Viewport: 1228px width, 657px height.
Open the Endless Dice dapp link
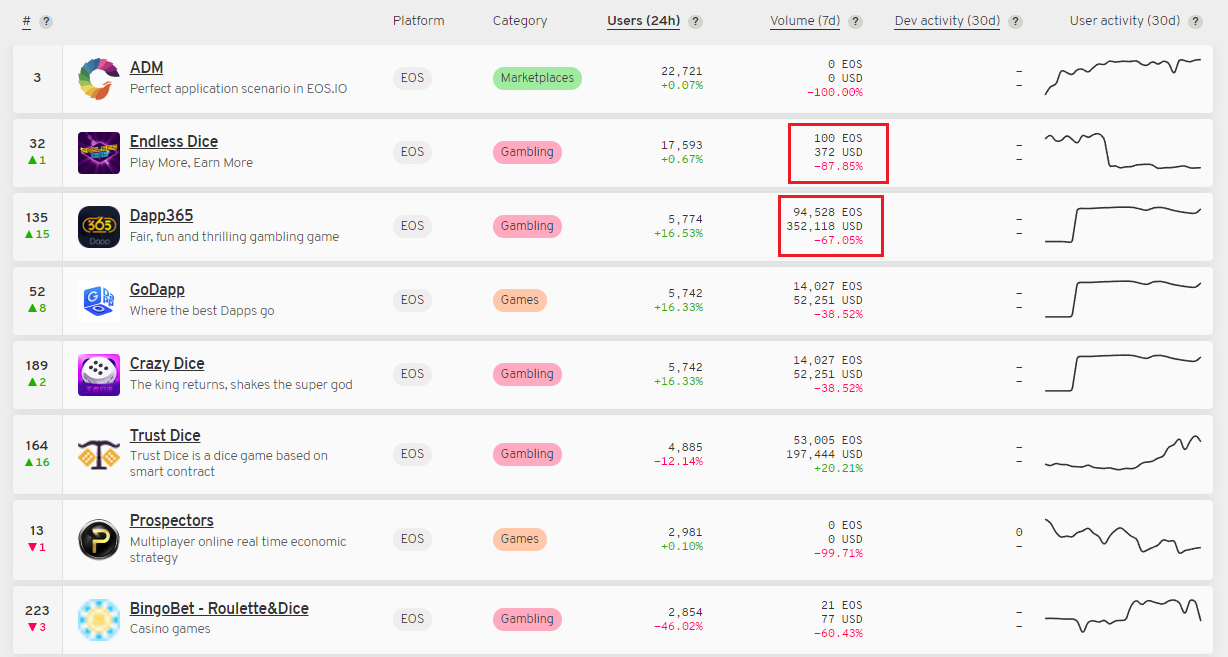(x=174, y=142)
